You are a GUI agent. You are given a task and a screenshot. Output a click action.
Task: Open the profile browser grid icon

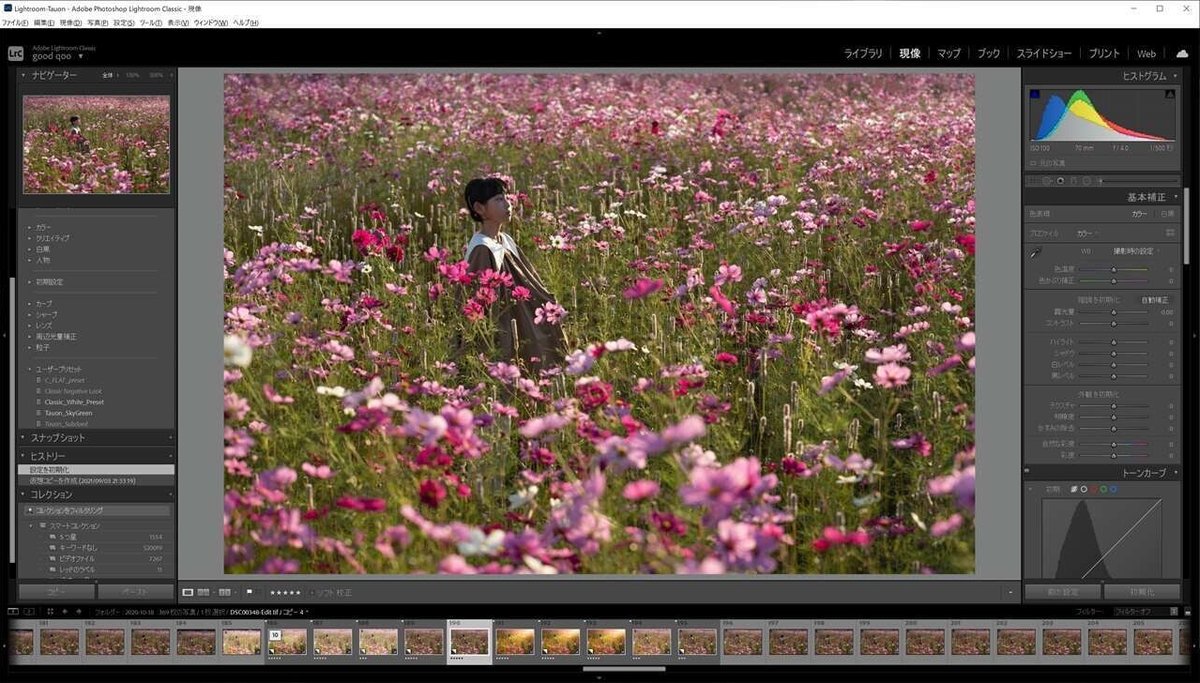point(1170,232)
